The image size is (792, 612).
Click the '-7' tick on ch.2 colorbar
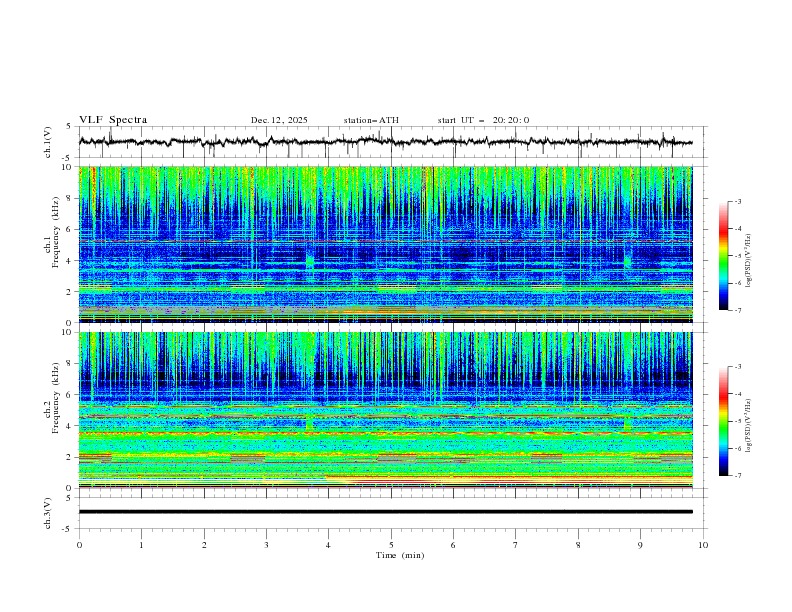(x=737, y=476)
